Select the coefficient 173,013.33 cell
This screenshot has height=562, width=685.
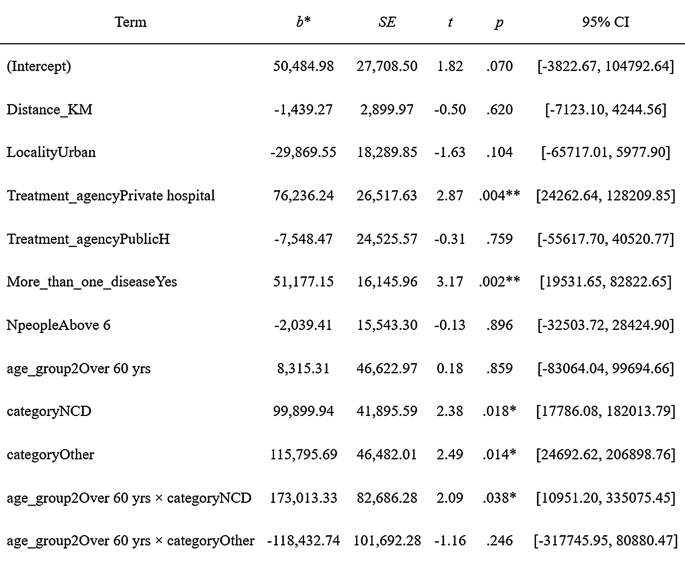[x=304, y=497]
